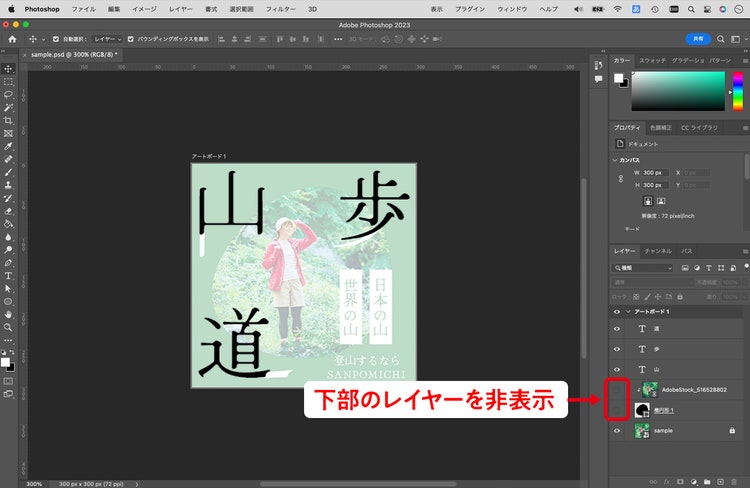
Task: Select the Pen tool
Action: click(x=8, y=263)
